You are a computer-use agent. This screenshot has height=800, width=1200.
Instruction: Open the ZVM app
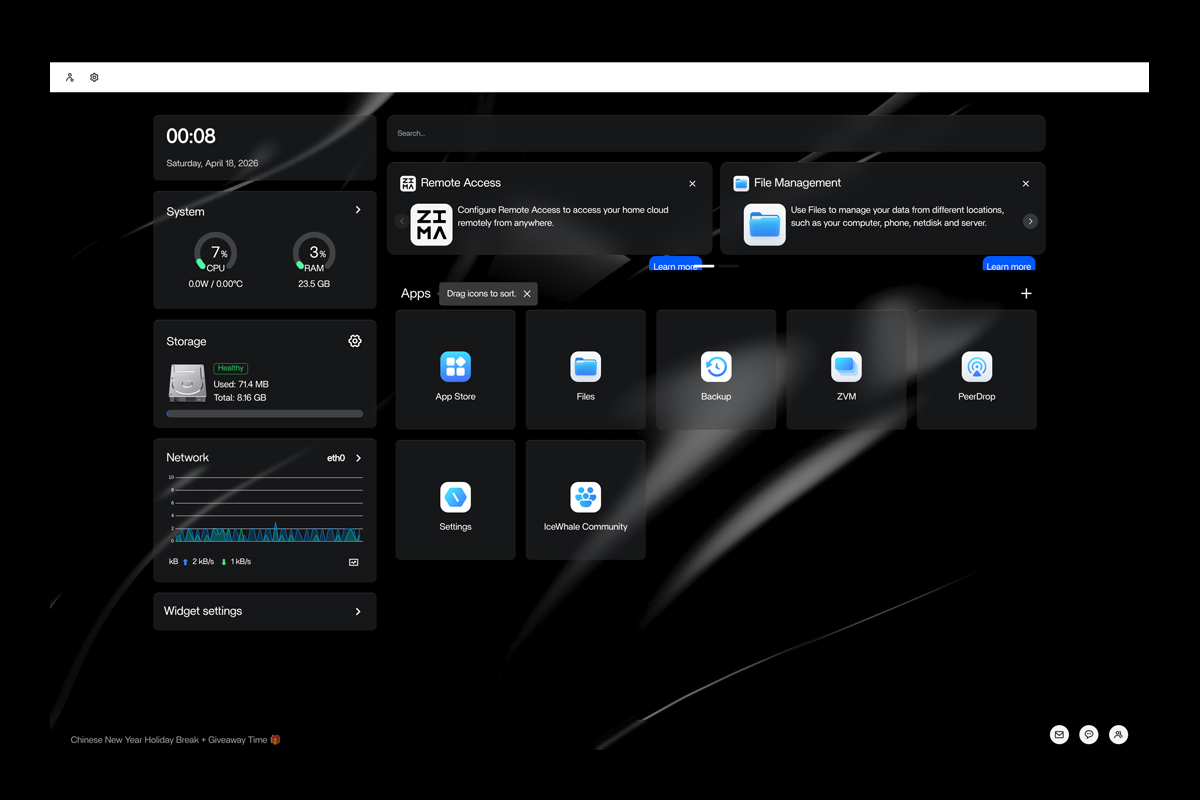click(846, 370)
